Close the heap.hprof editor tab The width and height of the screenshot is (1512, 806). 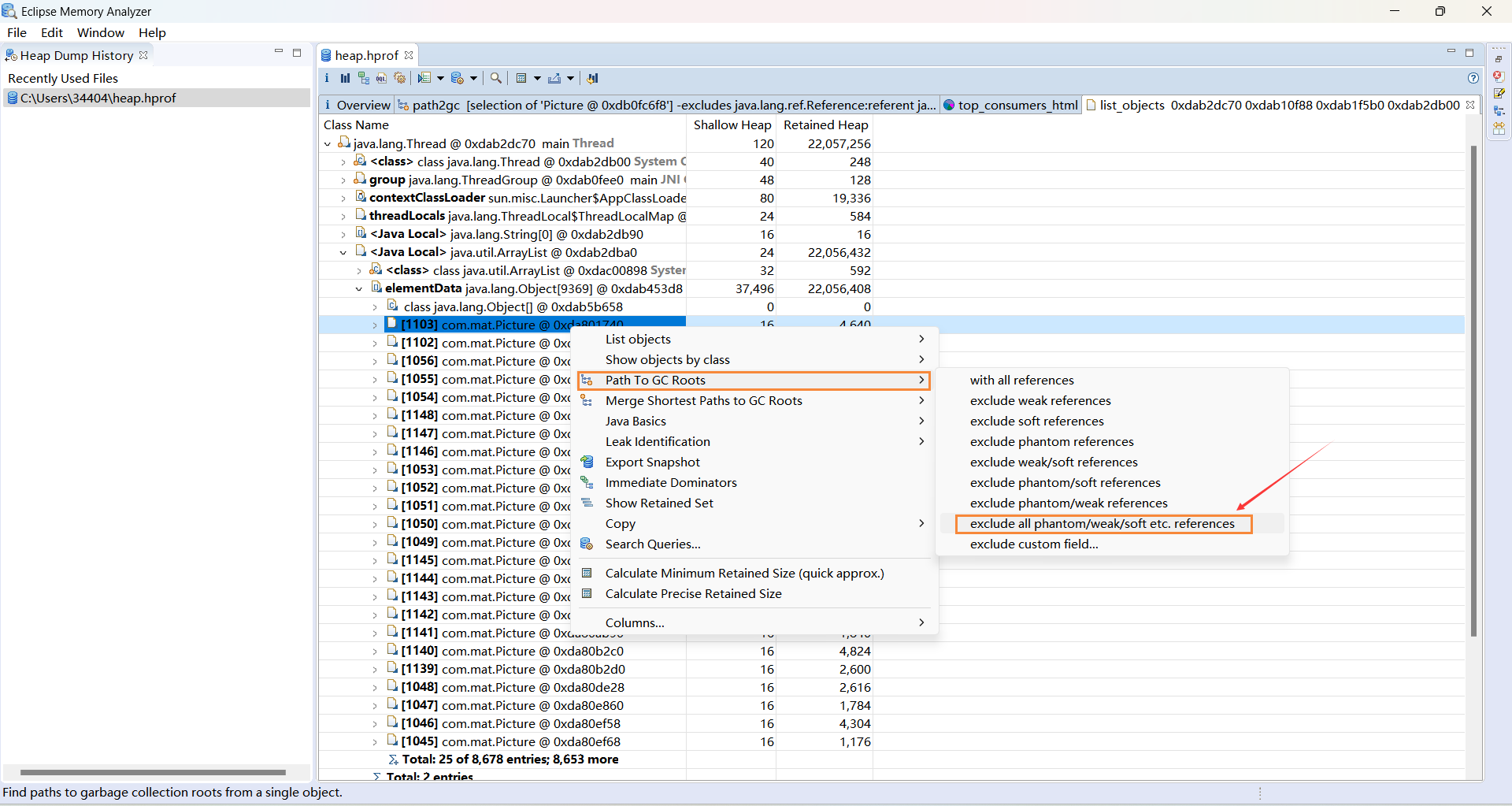point(409,55)
